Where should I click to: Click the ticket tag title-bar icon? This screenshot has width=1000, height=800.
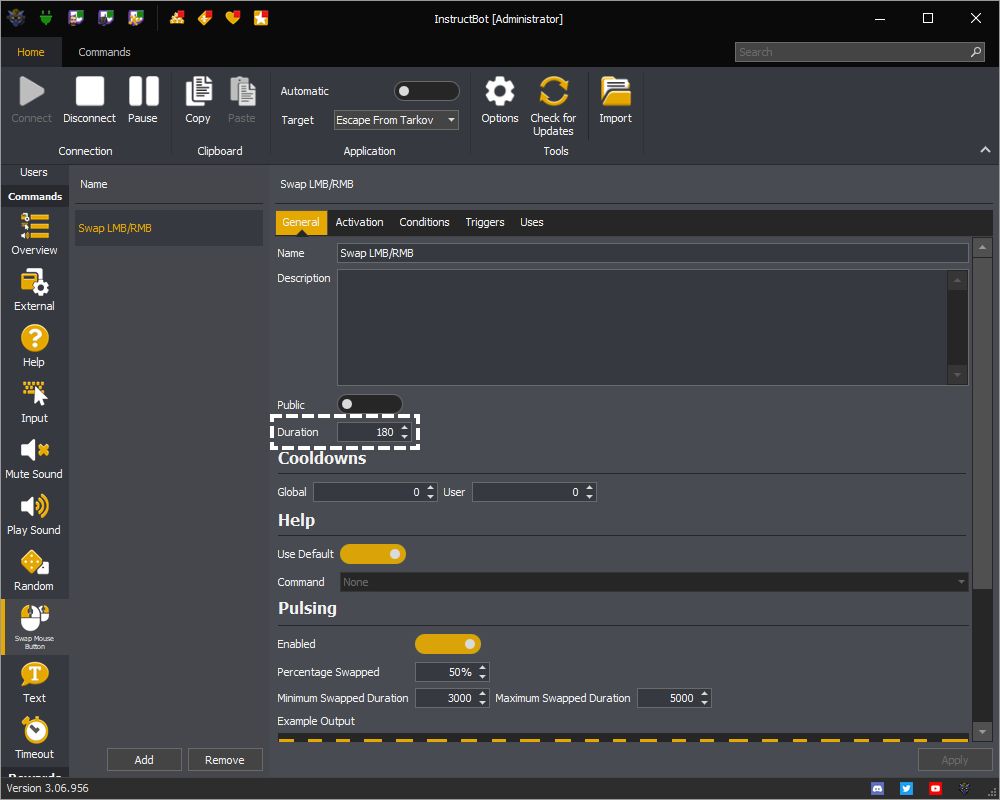tap(205, 18)
